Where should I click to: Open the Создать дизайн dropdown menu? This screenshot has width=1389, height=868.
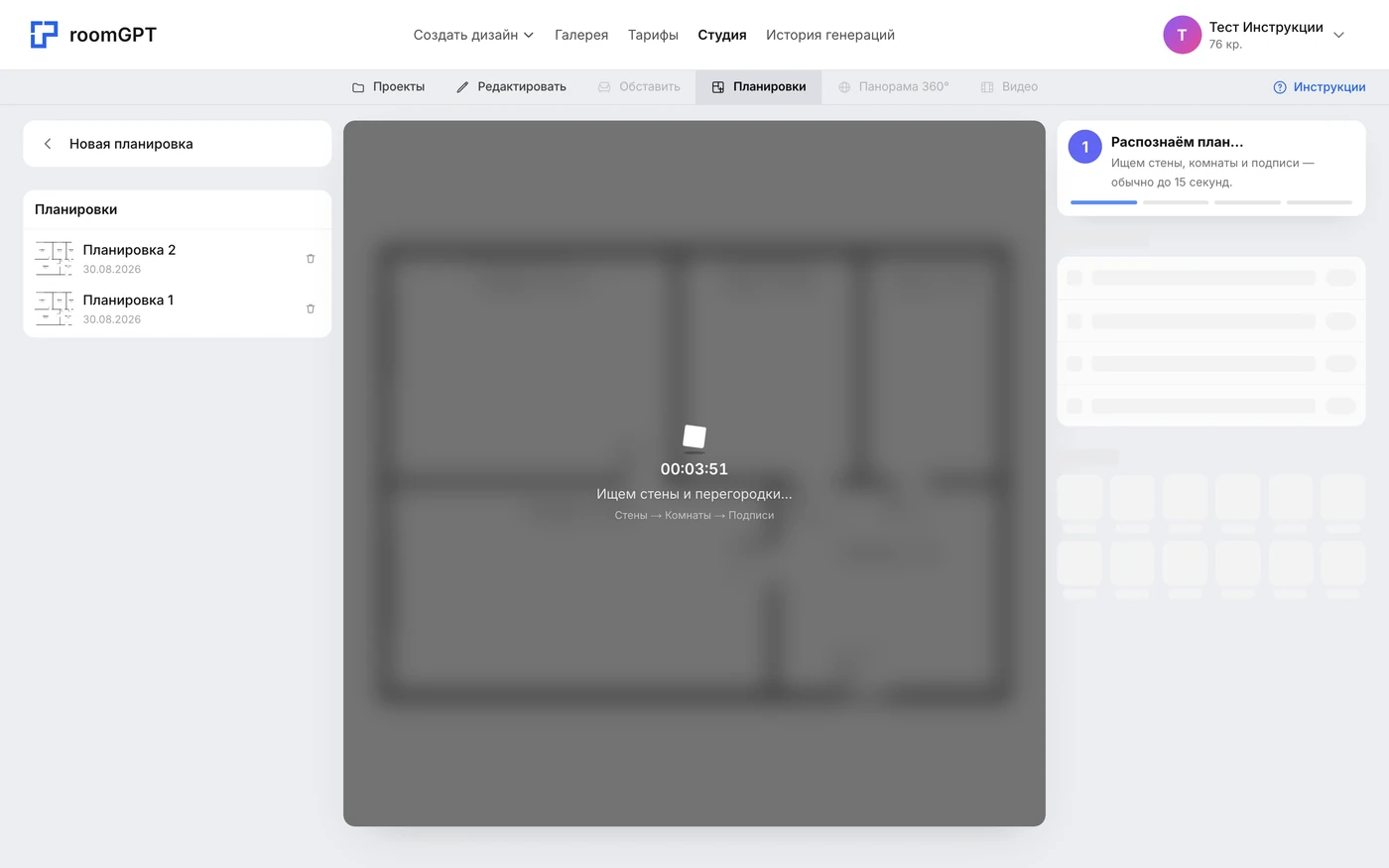[473, 35]
